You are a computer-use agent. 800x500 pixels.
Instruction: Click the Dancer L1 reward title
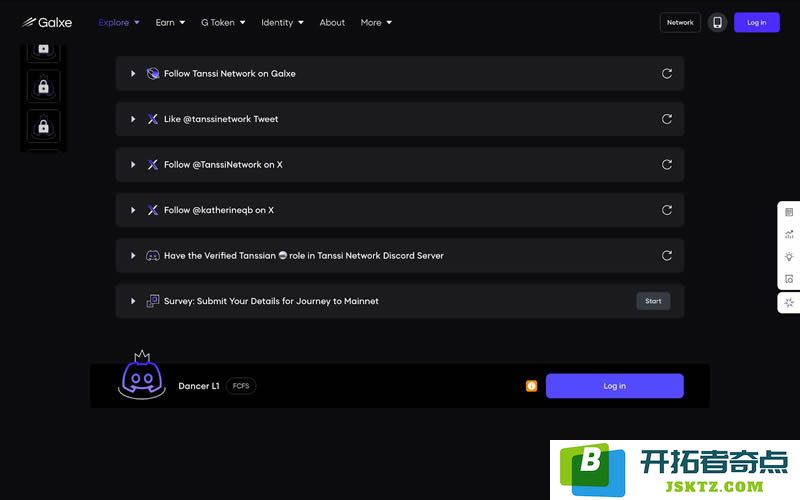click(199, 386)
